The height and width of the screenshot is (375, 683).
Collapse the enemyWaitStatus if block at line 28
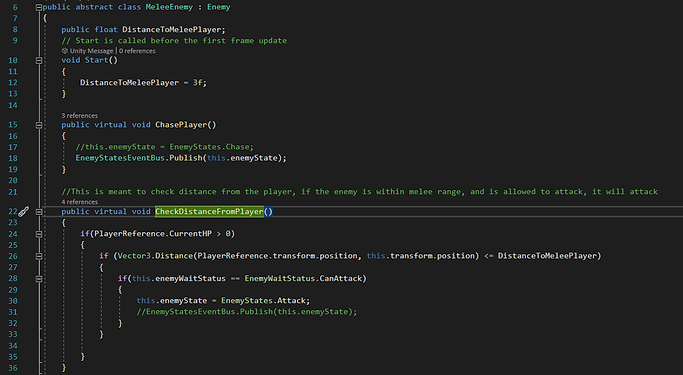(39, 278)
